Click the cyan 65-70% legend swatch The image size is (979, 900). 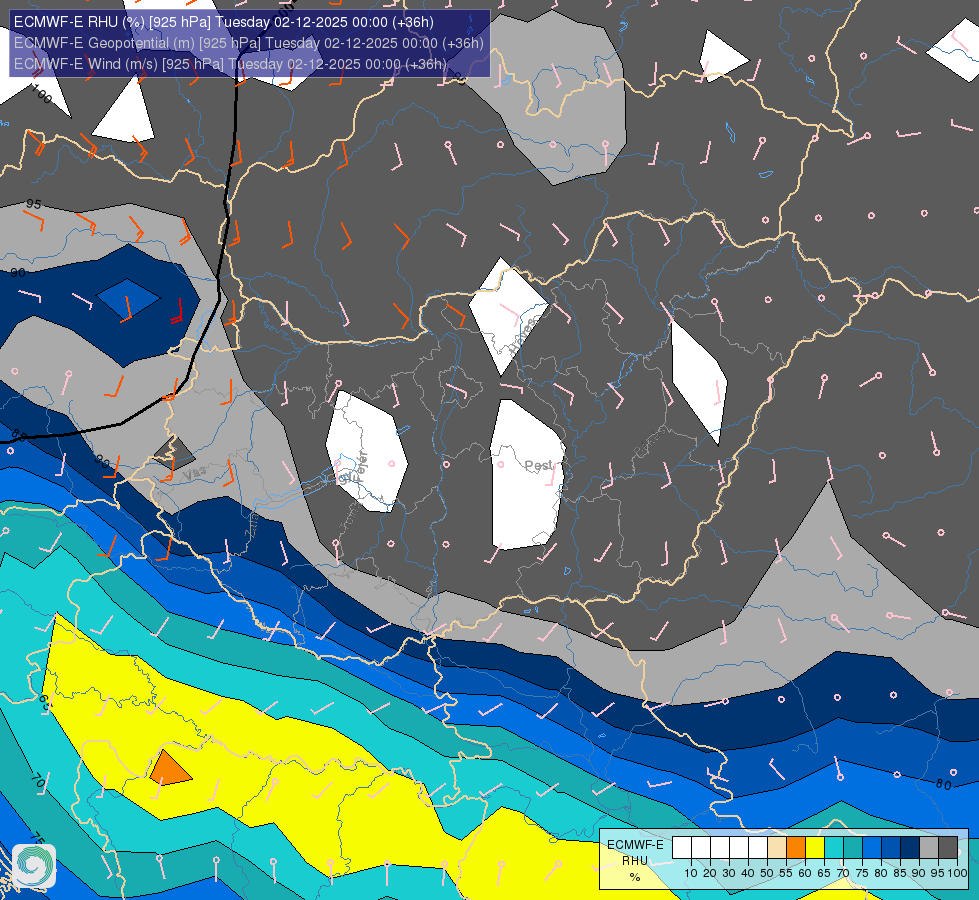point(834,848)
